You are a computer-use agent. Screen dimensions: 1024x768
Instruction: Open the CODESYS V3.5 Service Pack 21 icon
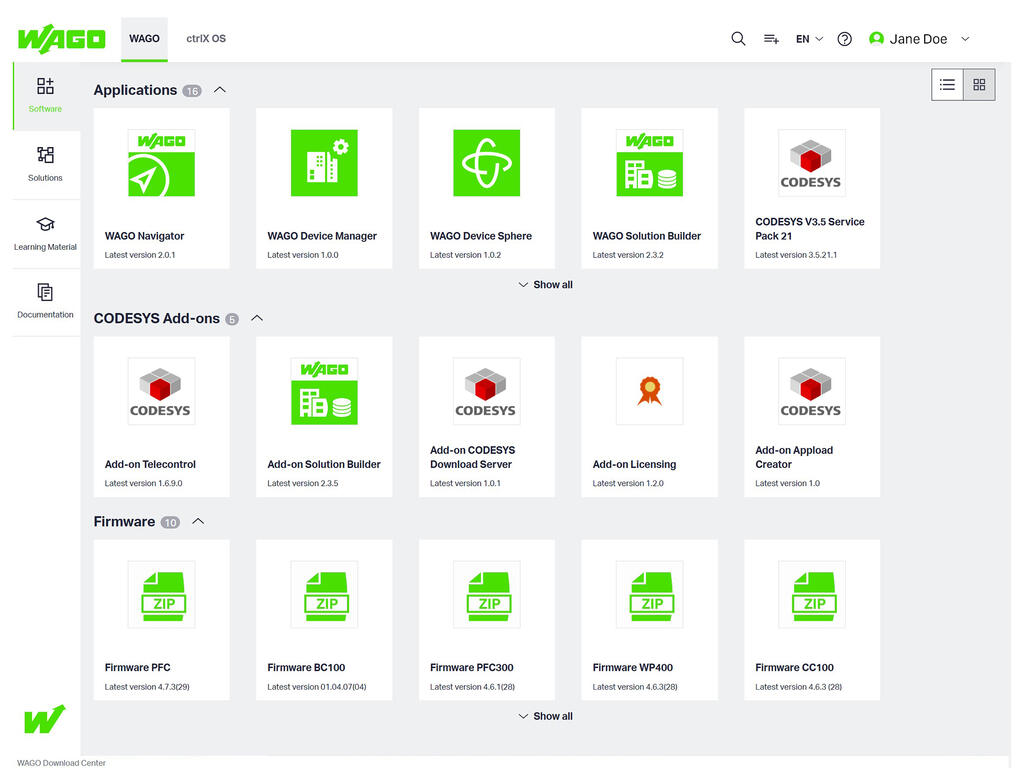coord(811,163)
